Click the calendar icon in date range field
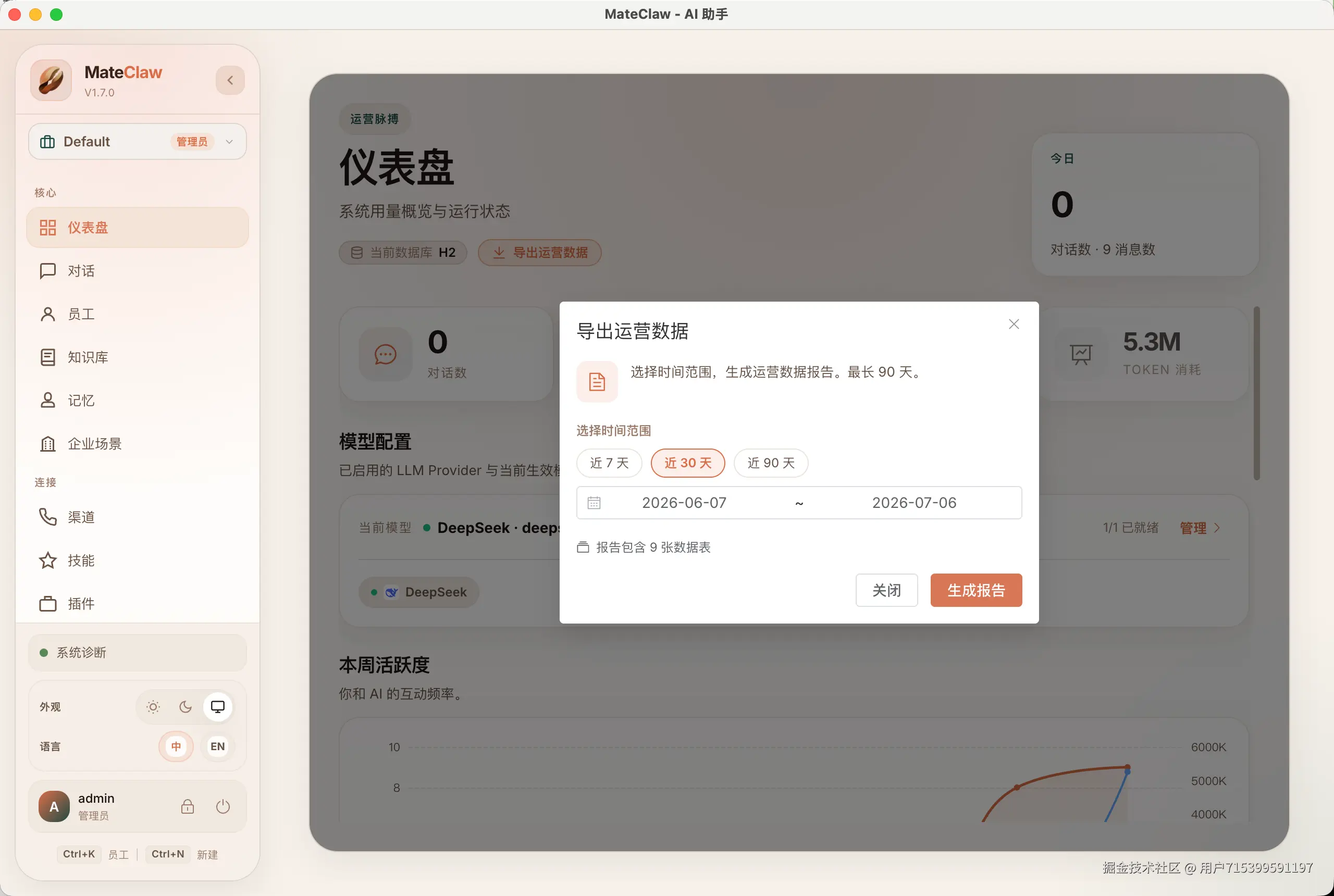Viewport: 1334px width, 896px height. (594, 503)
